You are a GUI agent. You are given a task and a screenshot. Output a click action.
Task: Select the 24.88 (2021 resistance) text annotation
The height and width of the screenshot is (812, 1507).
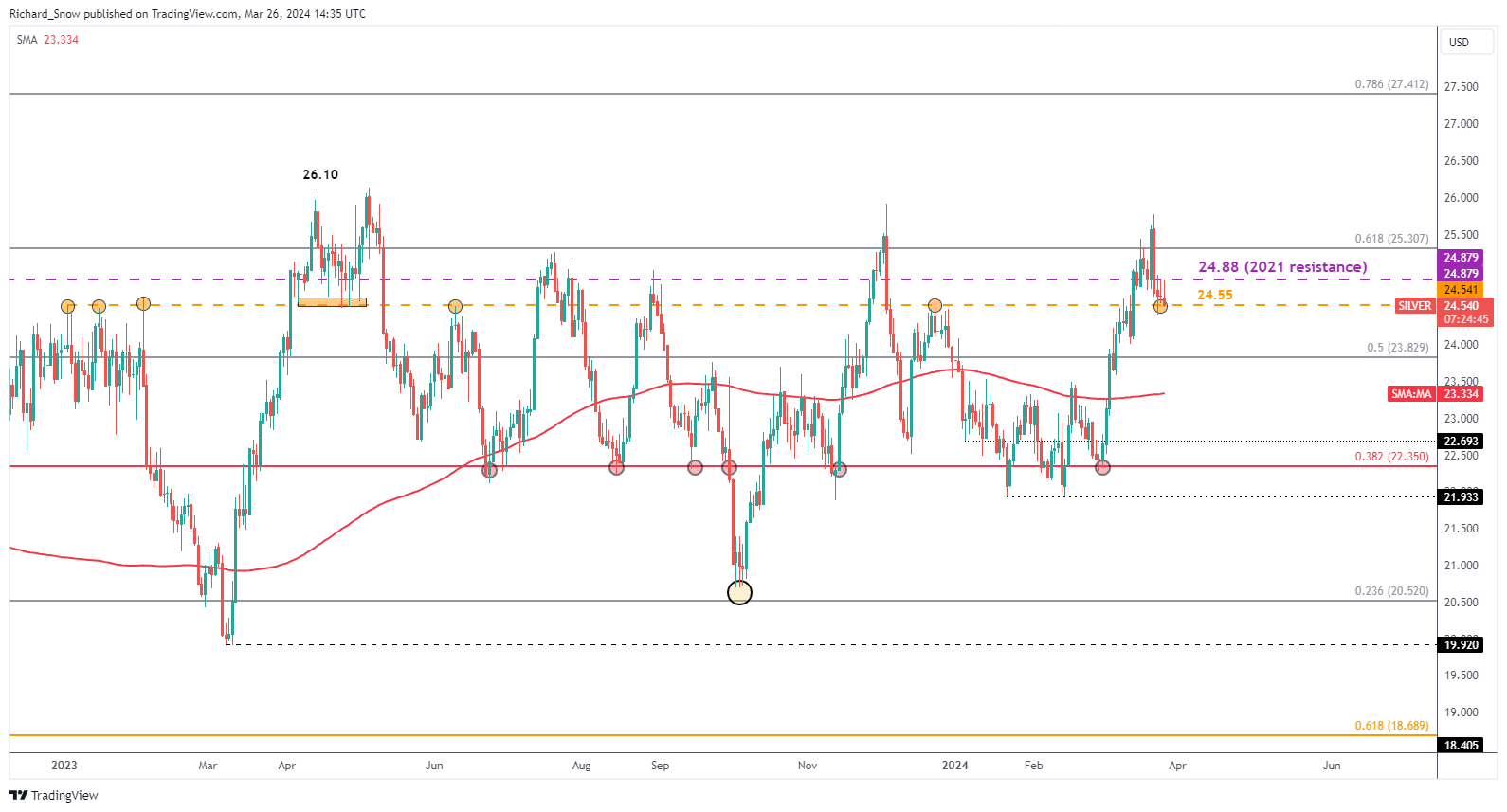coord(1282,267)
